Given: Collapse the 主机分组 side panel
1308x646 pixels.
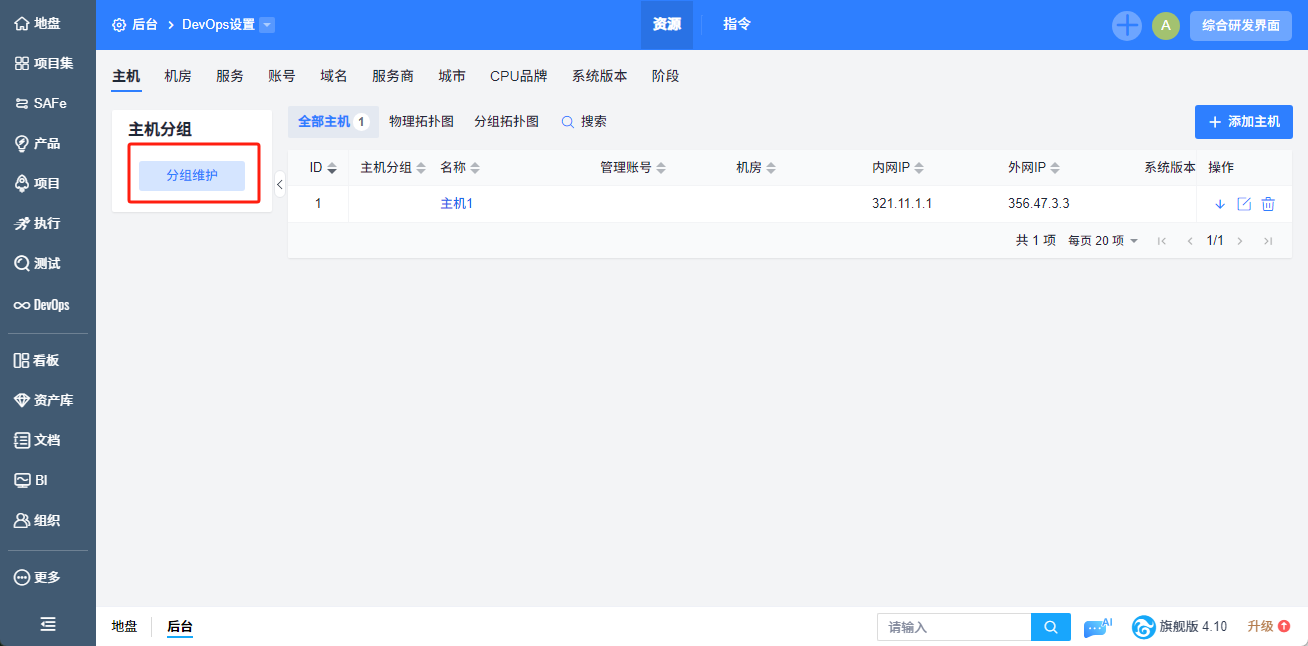Looking at the screenshot, I should tap(279, 184).
